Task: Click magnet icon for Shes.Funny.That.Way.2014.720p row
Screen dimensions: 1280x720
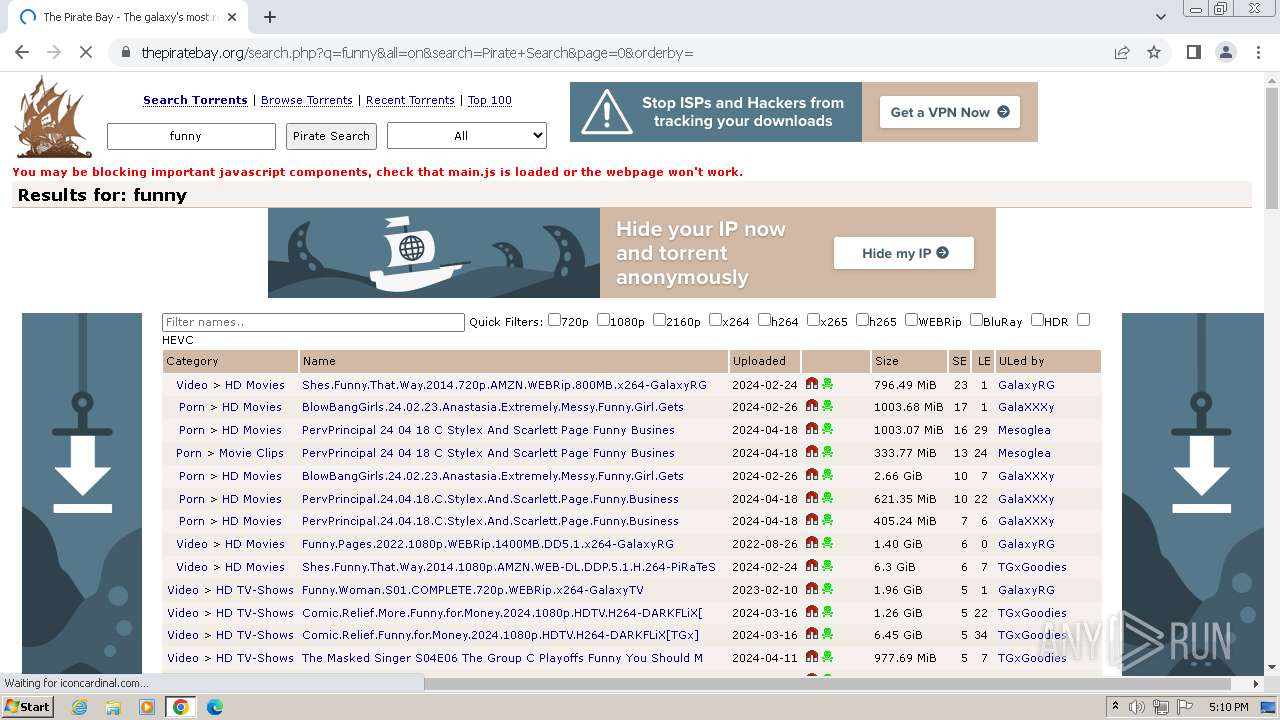Action: 812,384
